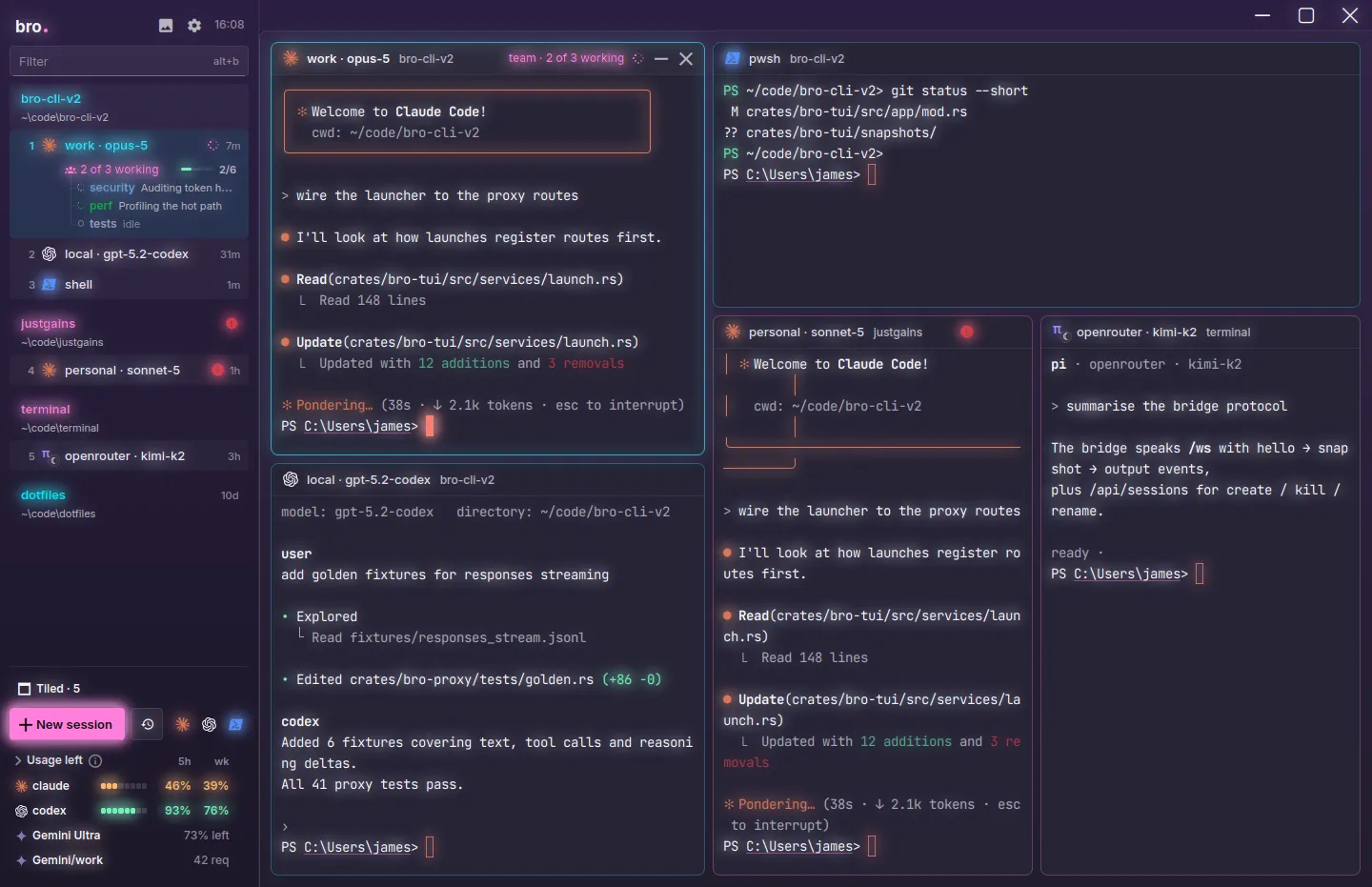Image resolution: width=1372 pixels, height=887 pixels.
Task: Click the team progress bar showing 2/6
Action: point(196,170)
